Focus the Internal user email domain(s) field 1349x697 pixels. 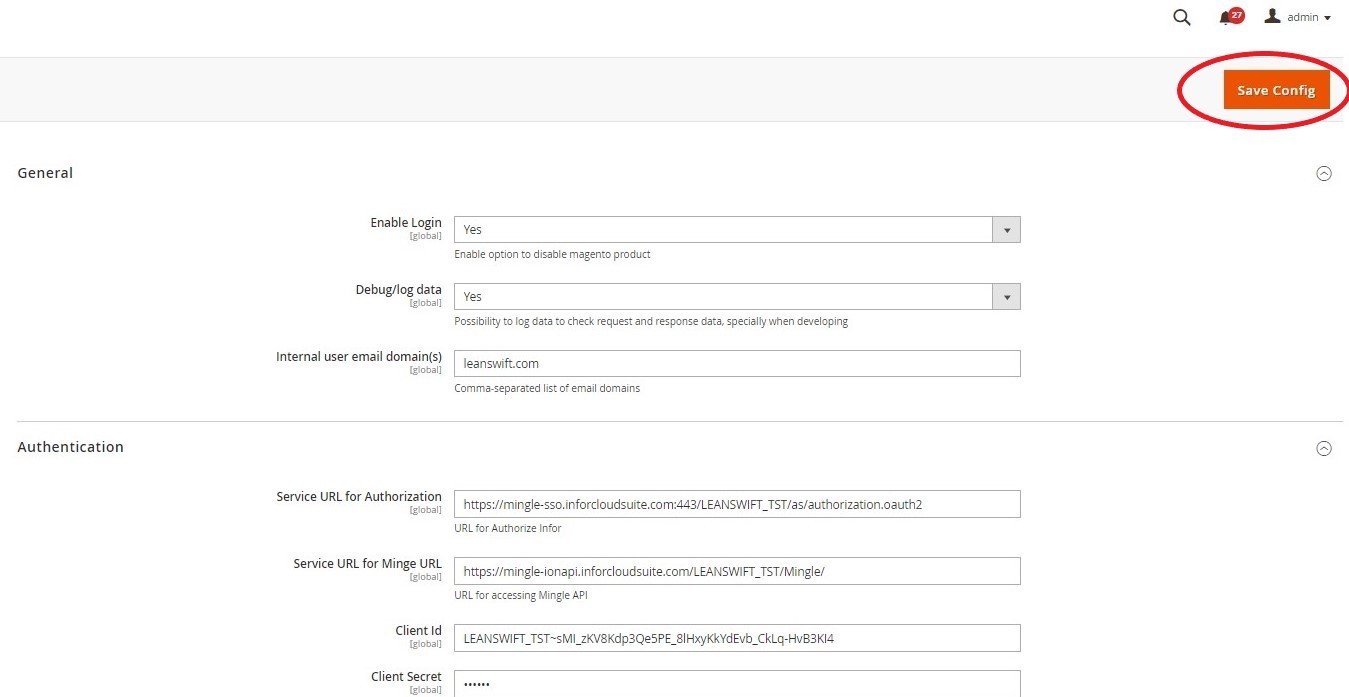pos(737,364)
